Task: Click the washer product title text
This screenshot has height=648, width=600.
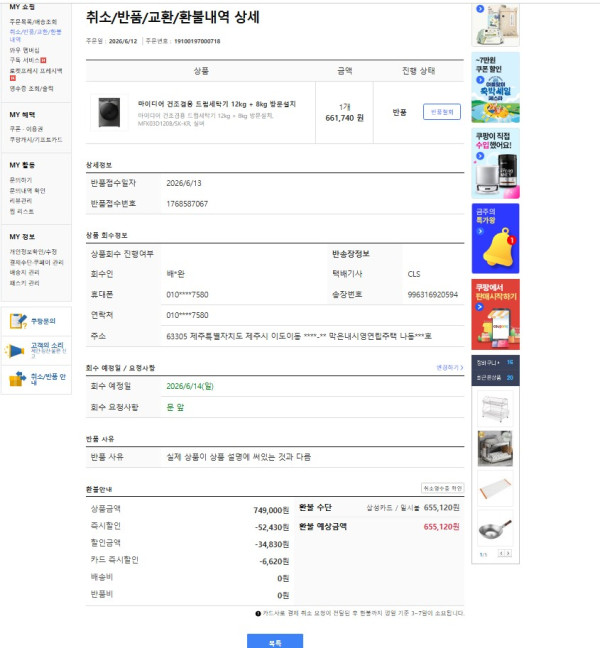Action: pyautogui.click(x=217, y=104)
